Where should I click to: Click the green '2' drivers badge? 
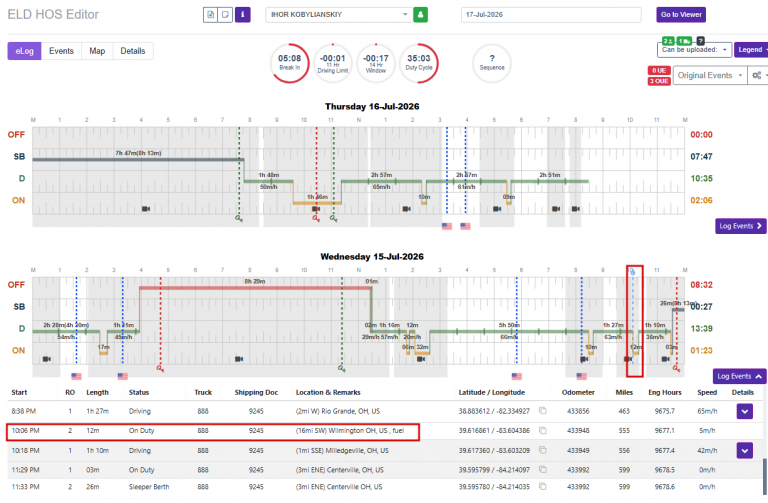[668, 41]
